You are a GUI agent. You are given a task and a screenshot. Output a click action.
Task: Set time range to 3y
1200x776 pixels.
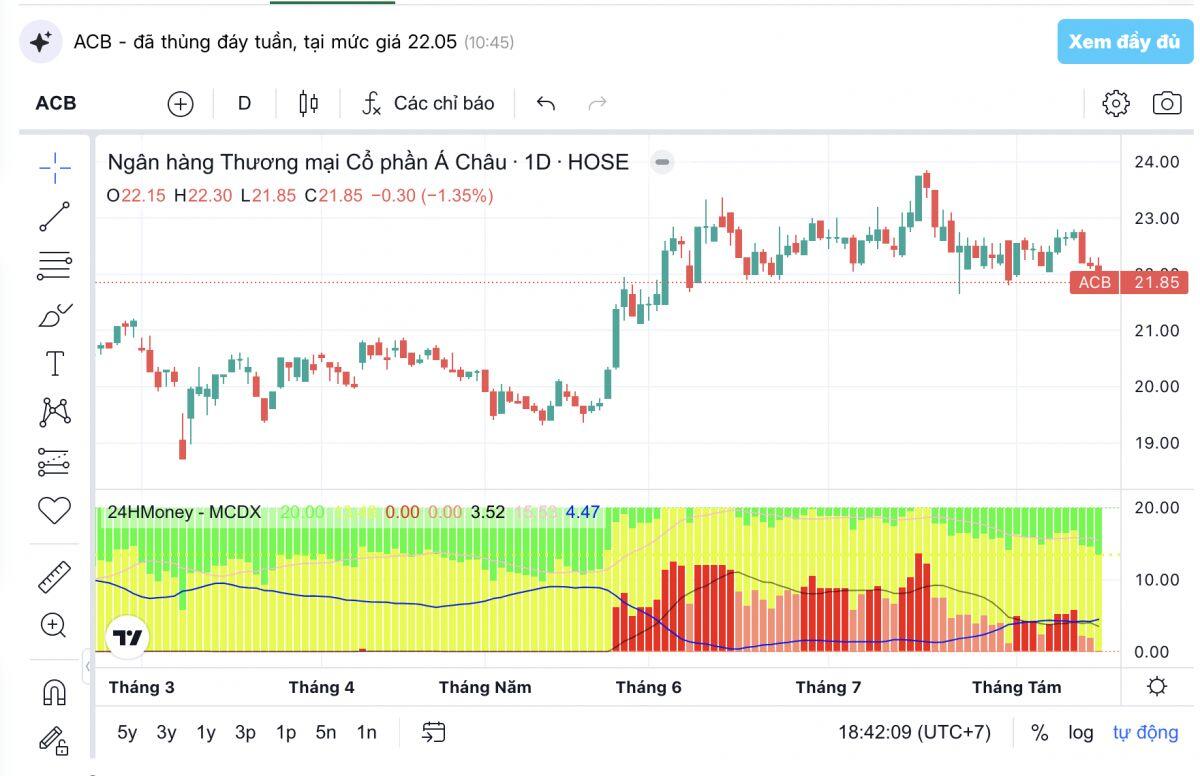click(166, 732)
